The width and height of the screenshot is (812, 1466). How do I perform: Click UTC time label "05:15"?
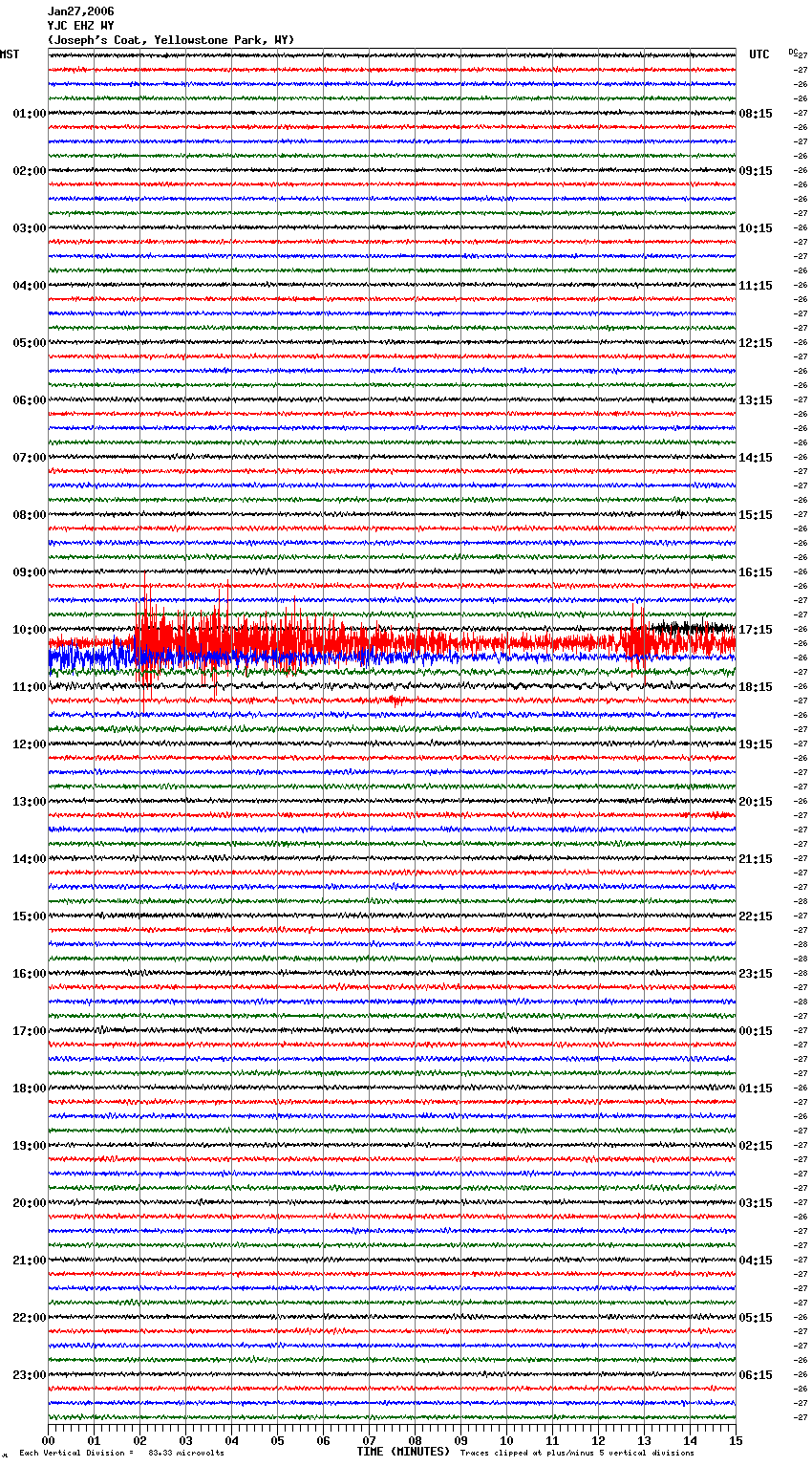click(756, 1318)
